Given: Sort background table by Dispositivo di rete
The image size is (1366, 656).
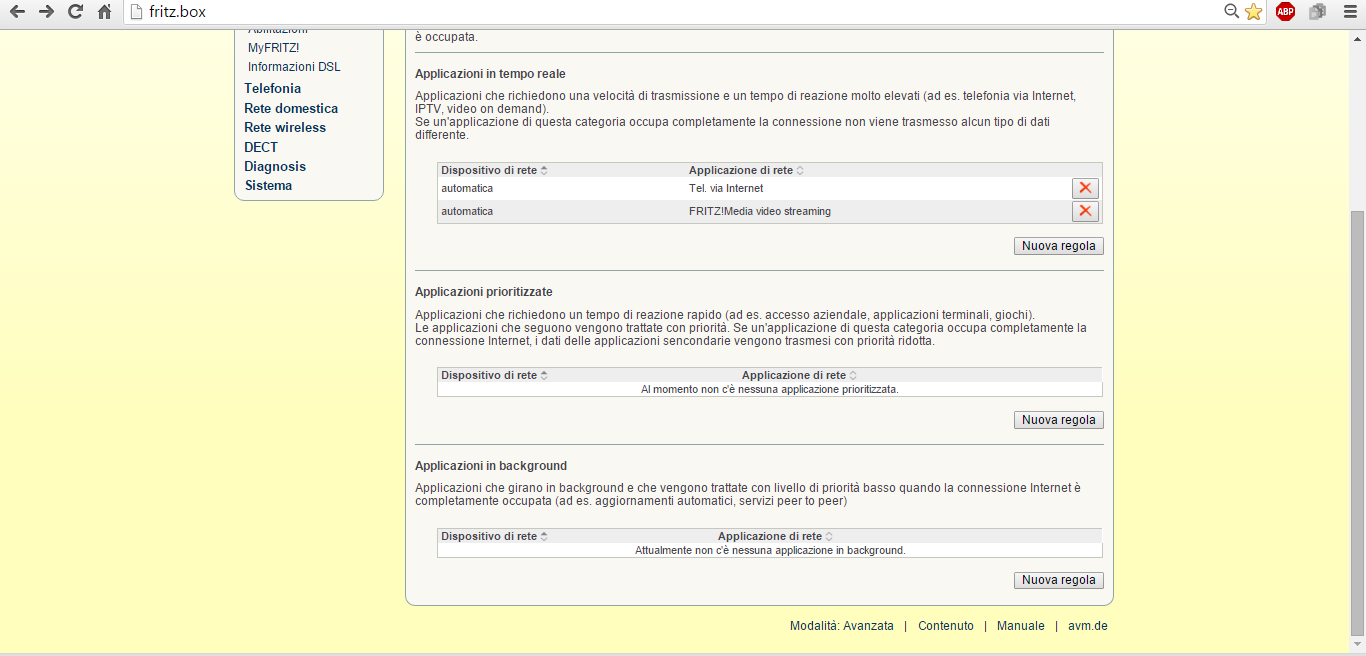Looking at the screenshot, I should click(x=494, y=536).
